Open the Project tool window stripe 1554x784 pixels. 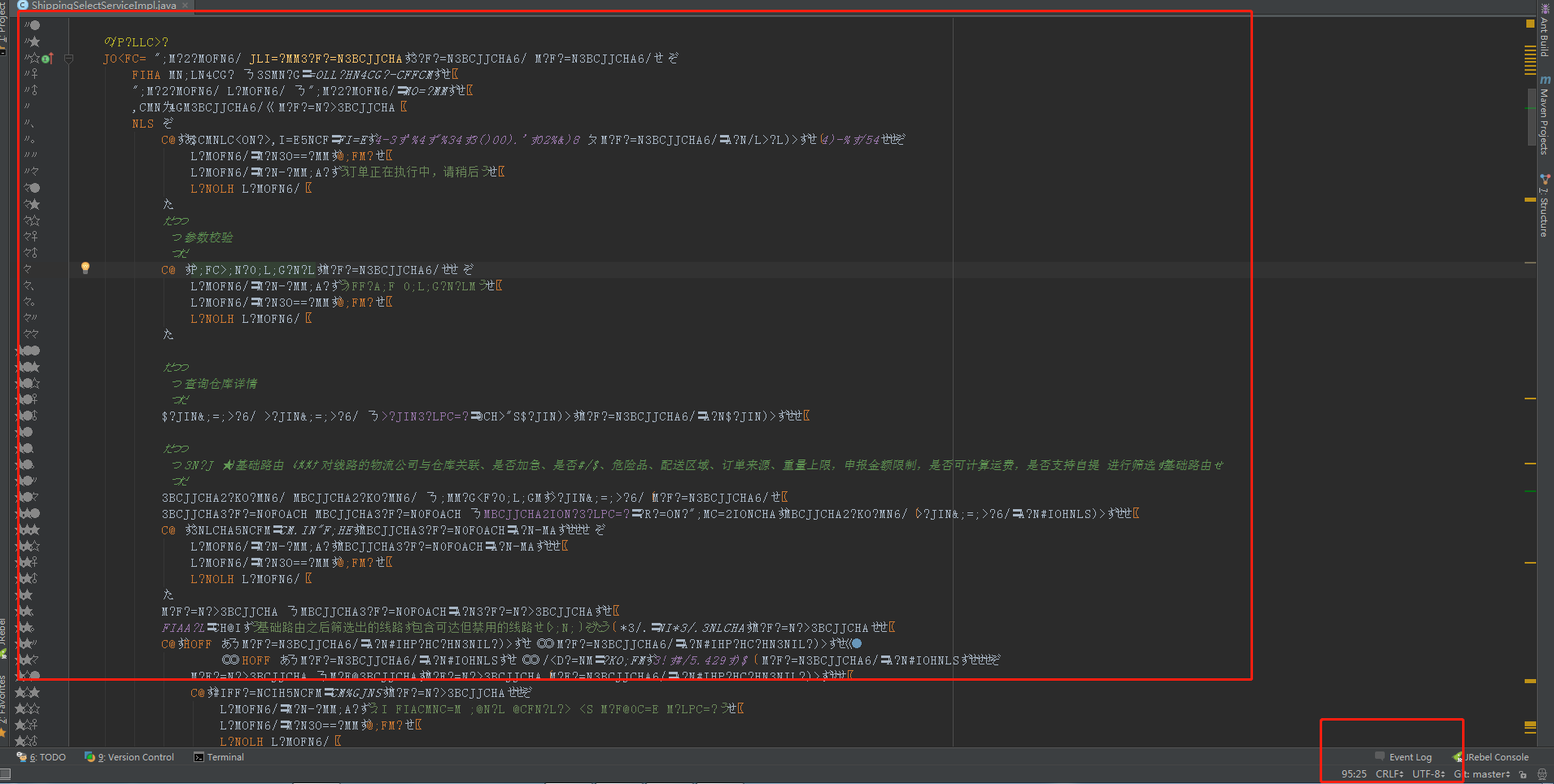click(3, 24)
